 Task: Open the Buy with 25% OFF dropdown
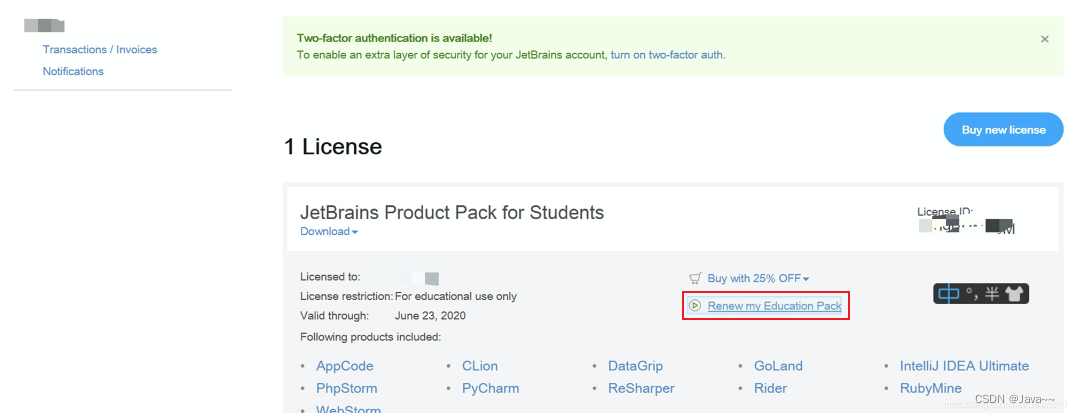(758, 279)
